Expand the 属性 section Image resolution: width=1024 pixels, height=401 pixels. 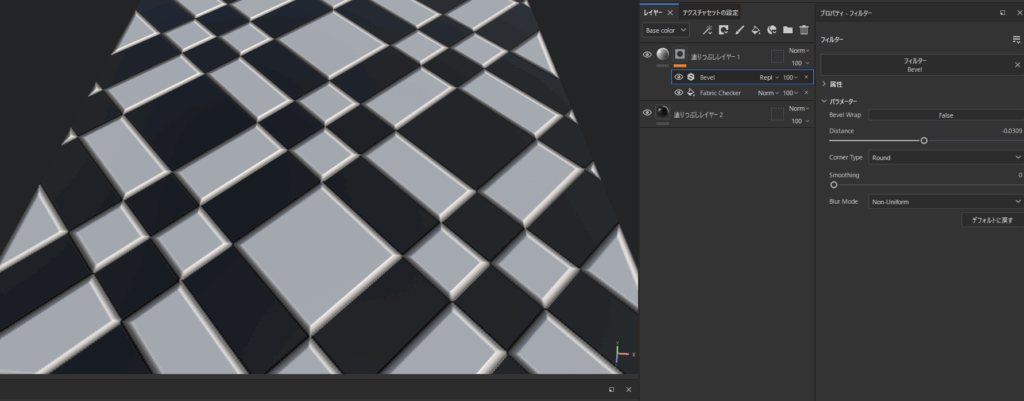point(825,84)
